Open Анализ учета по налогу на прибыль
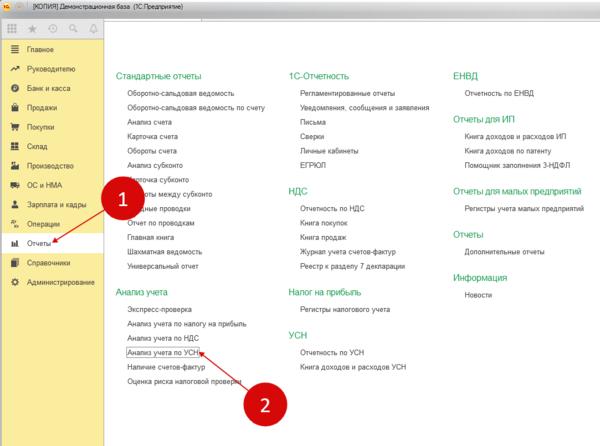 click(187, 324)
